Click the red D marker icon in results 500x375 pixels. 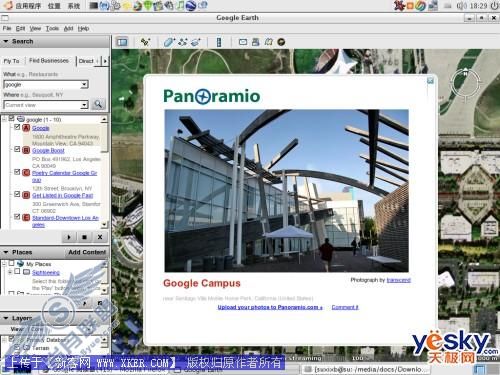(x=26, y=195)
